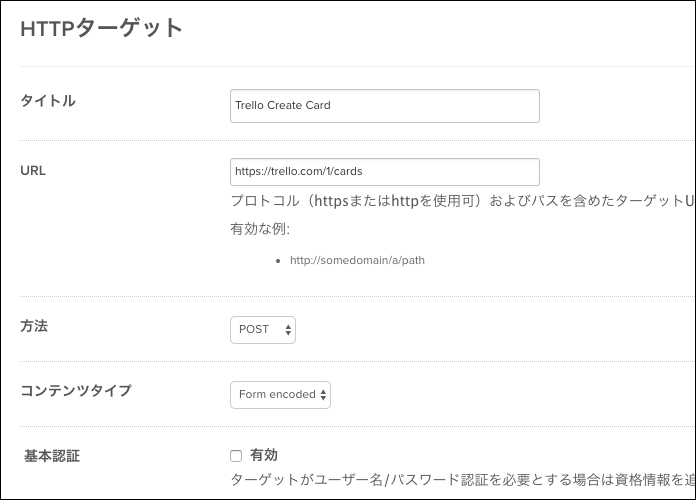
Task: Click the プロトコル URL help text
Action: tap(462, 201)
